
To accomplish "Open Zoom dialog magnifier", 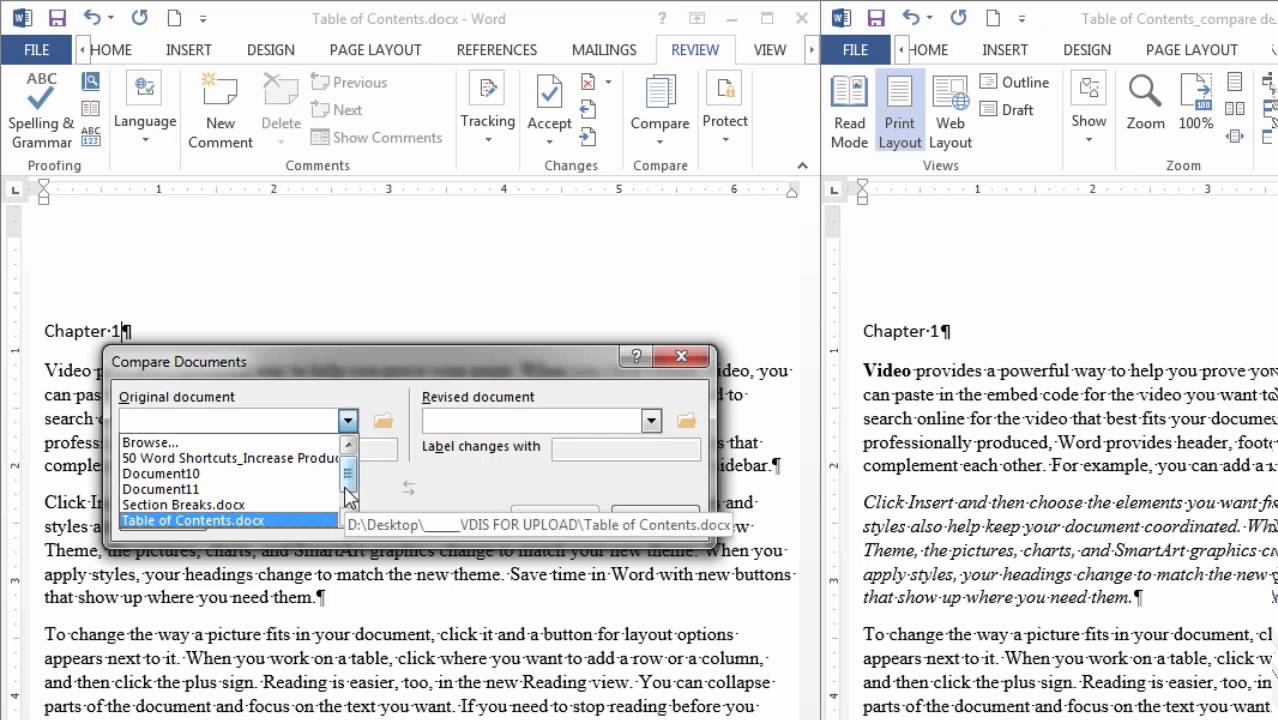I will point(1145,103).
